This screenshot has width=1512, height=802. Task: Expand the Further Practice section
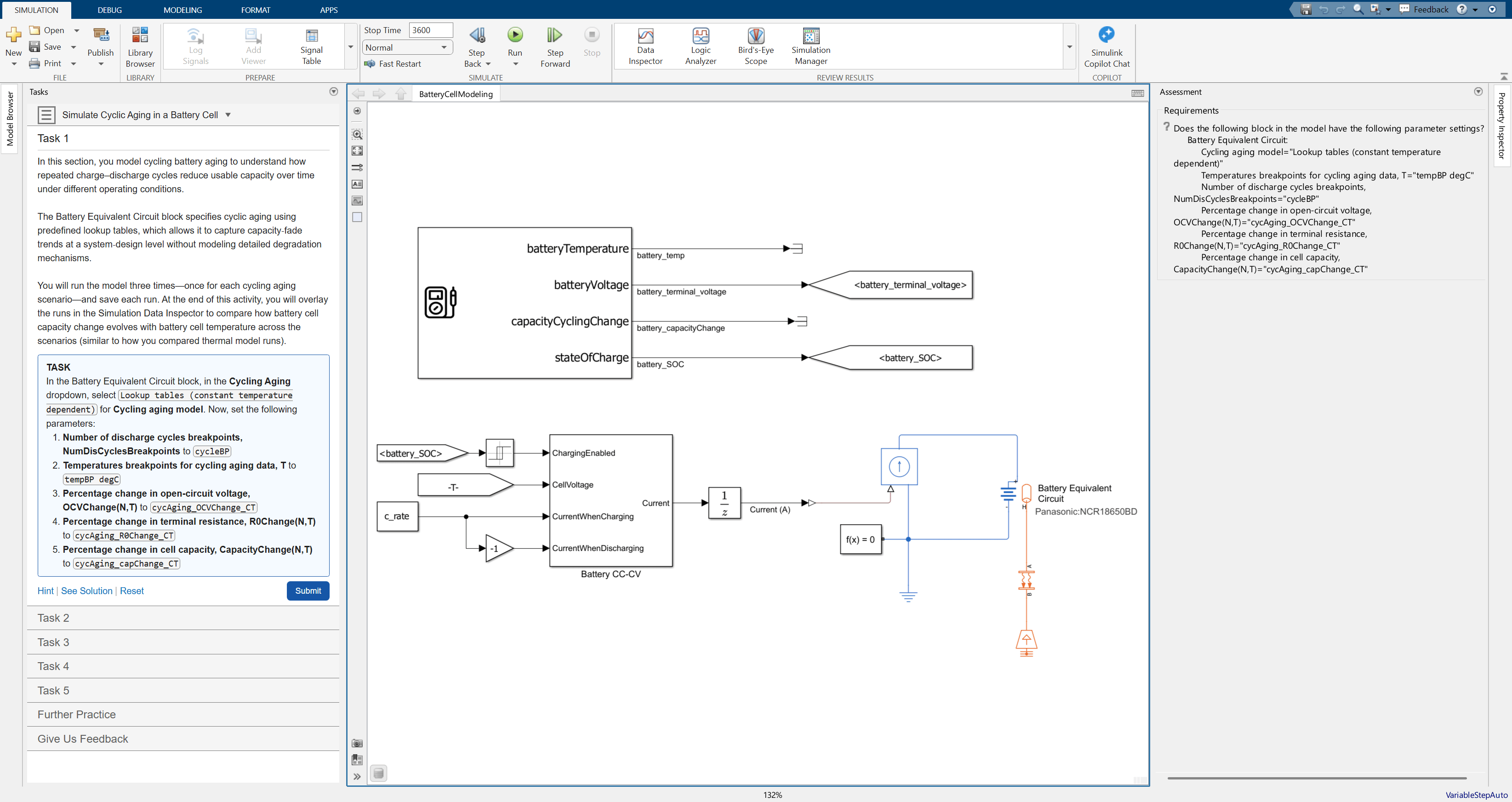point(183,715)
